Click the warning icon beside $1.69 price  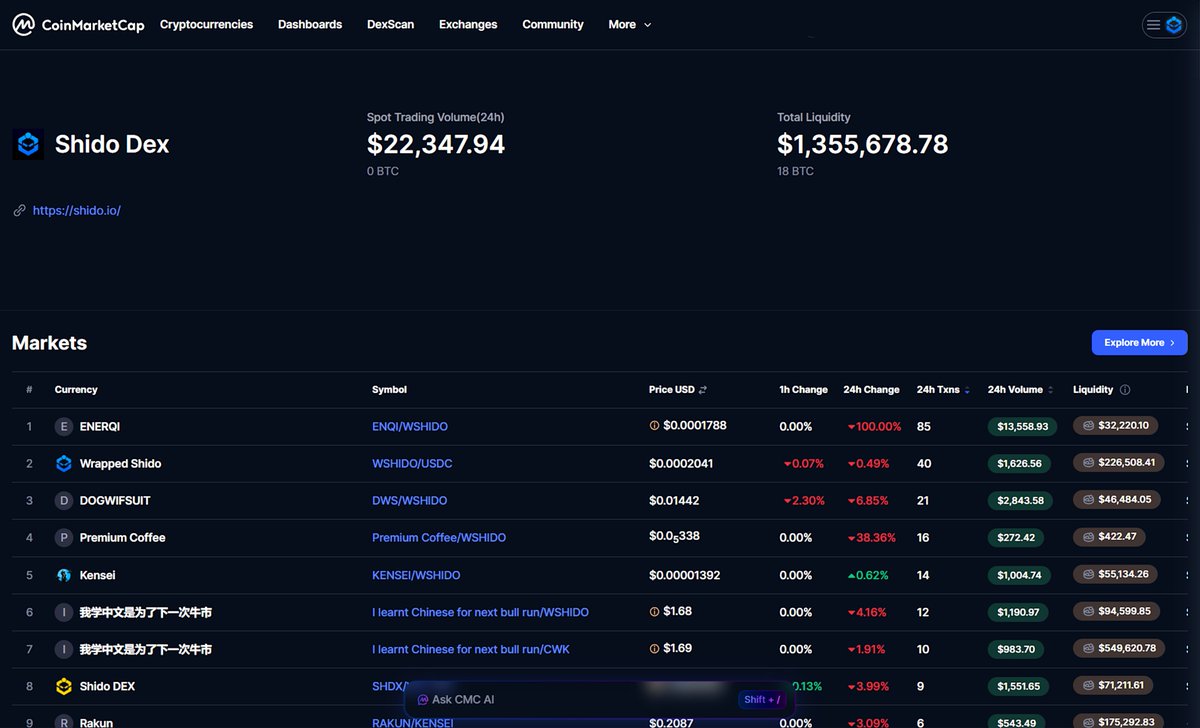(x=654, y=648)
